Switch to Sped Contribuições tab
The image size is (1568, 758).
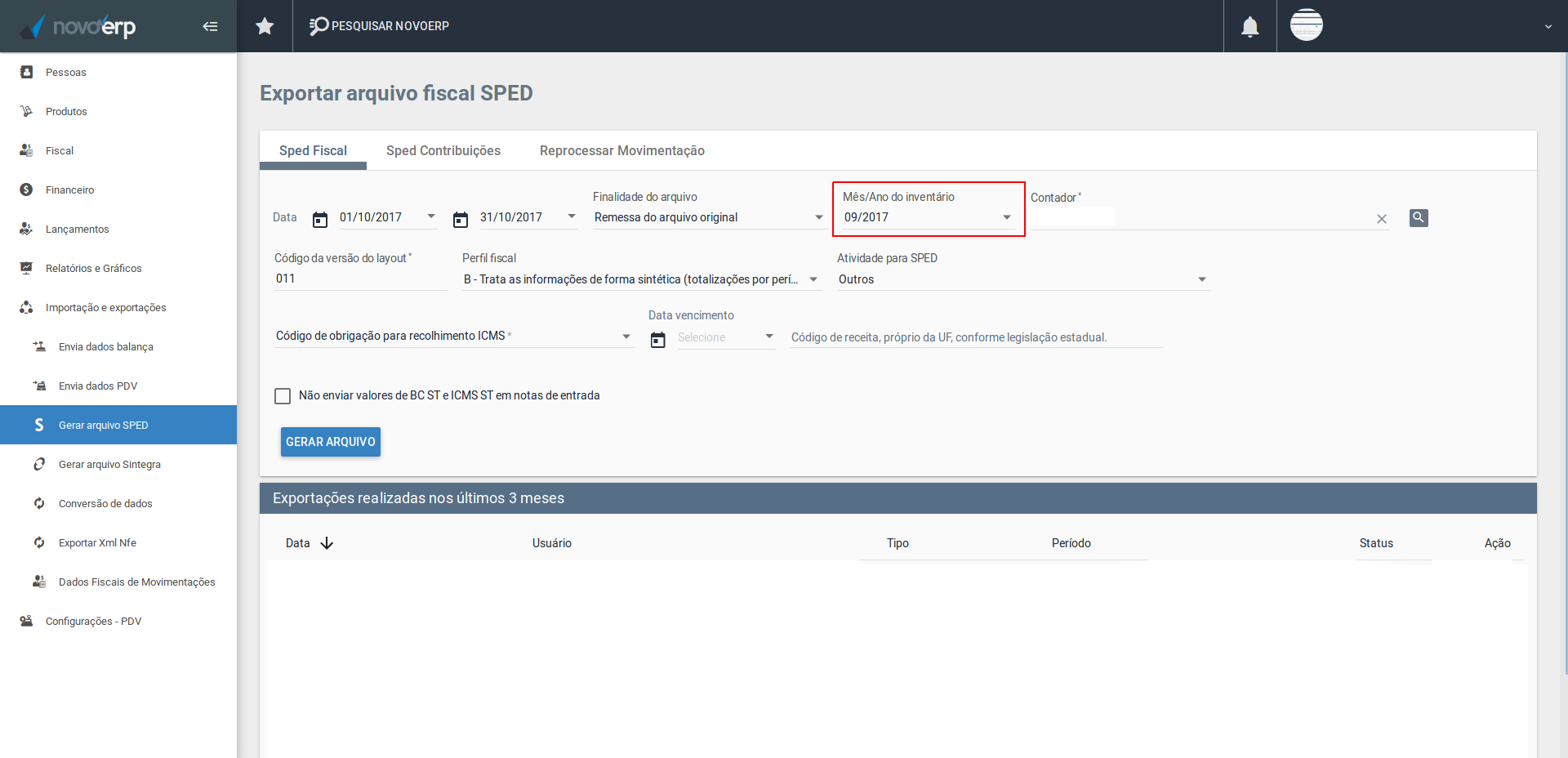(x=443, y=151)
